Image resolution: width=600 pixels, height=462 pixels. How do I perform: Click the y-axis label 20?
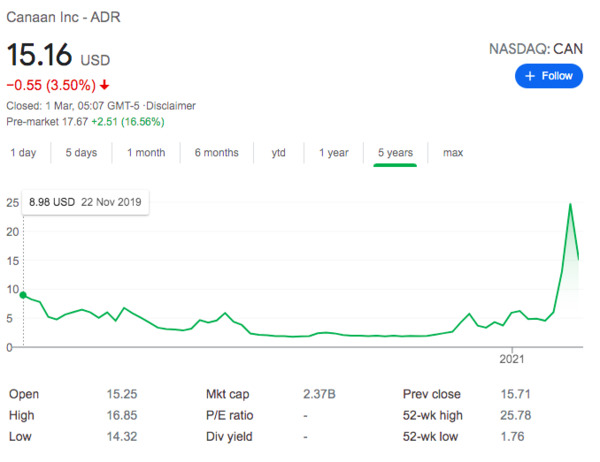pos(12,232)
